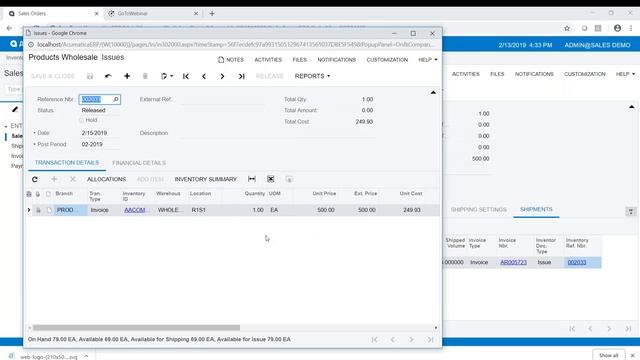This screenshot has width=640, height=360.
Task: Open FILES in Issues window
Action: [x=299, y=60]
